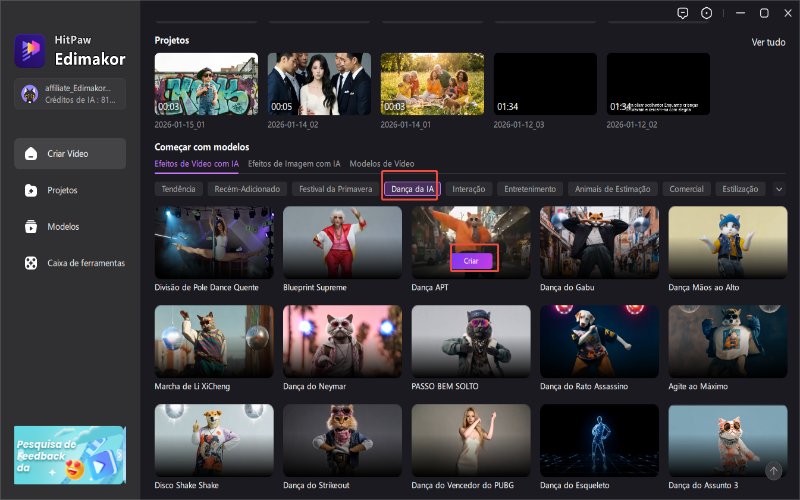This screenshot has width=800, height=500.
Task: Switch to Modelos de Vídeo tab
Action: pyautogui.click(x=381, y=163)
